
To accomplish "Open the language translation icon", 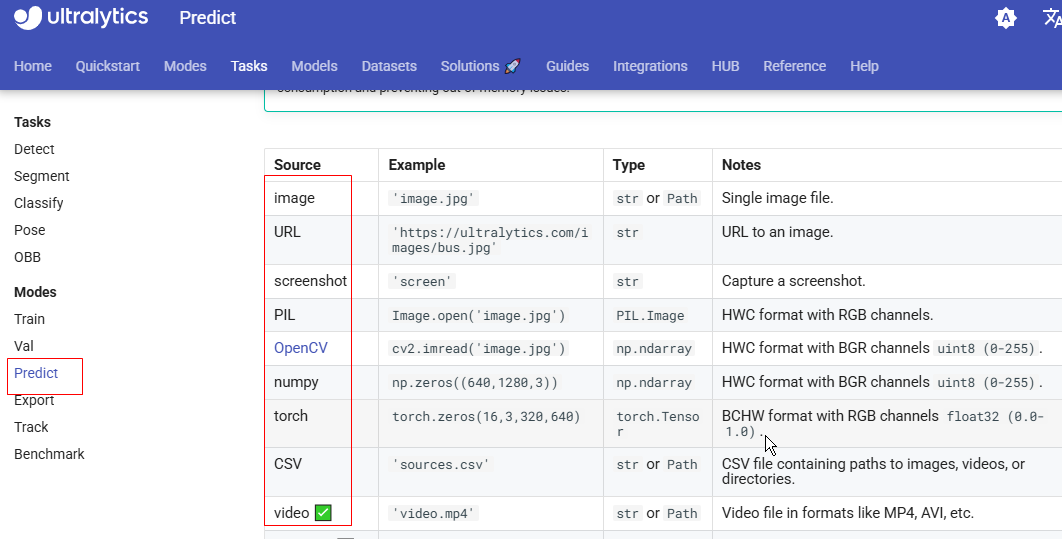I will pos(1053,18).
